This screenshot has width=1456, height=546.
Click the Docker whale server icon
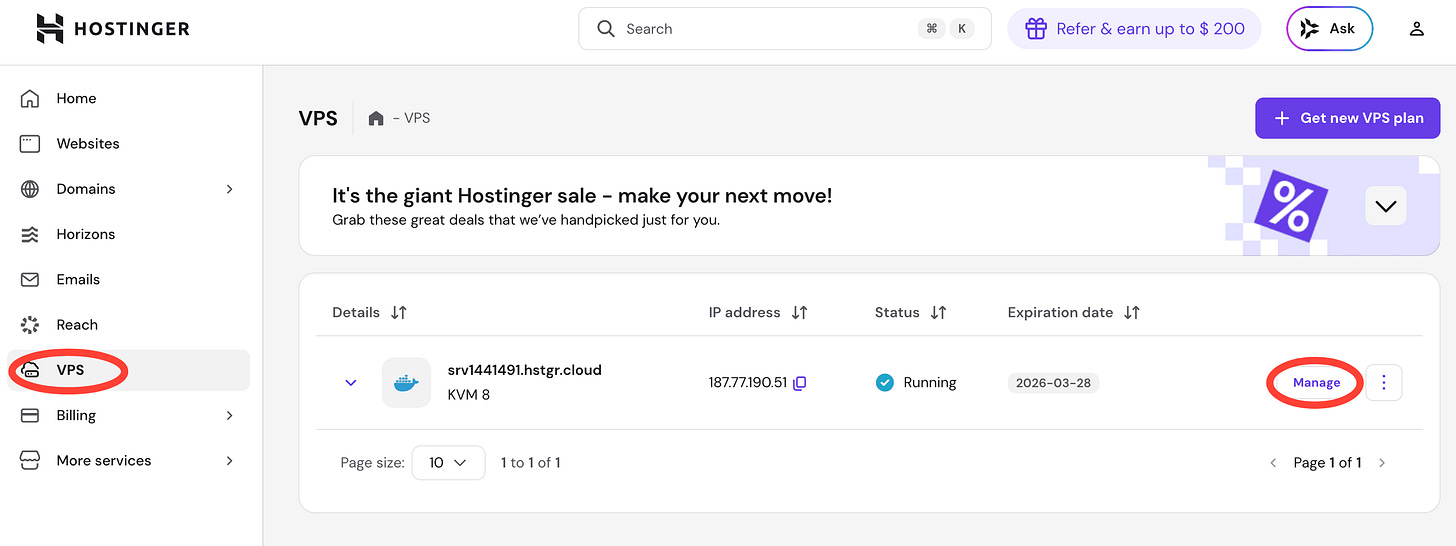tap(406, 382)
